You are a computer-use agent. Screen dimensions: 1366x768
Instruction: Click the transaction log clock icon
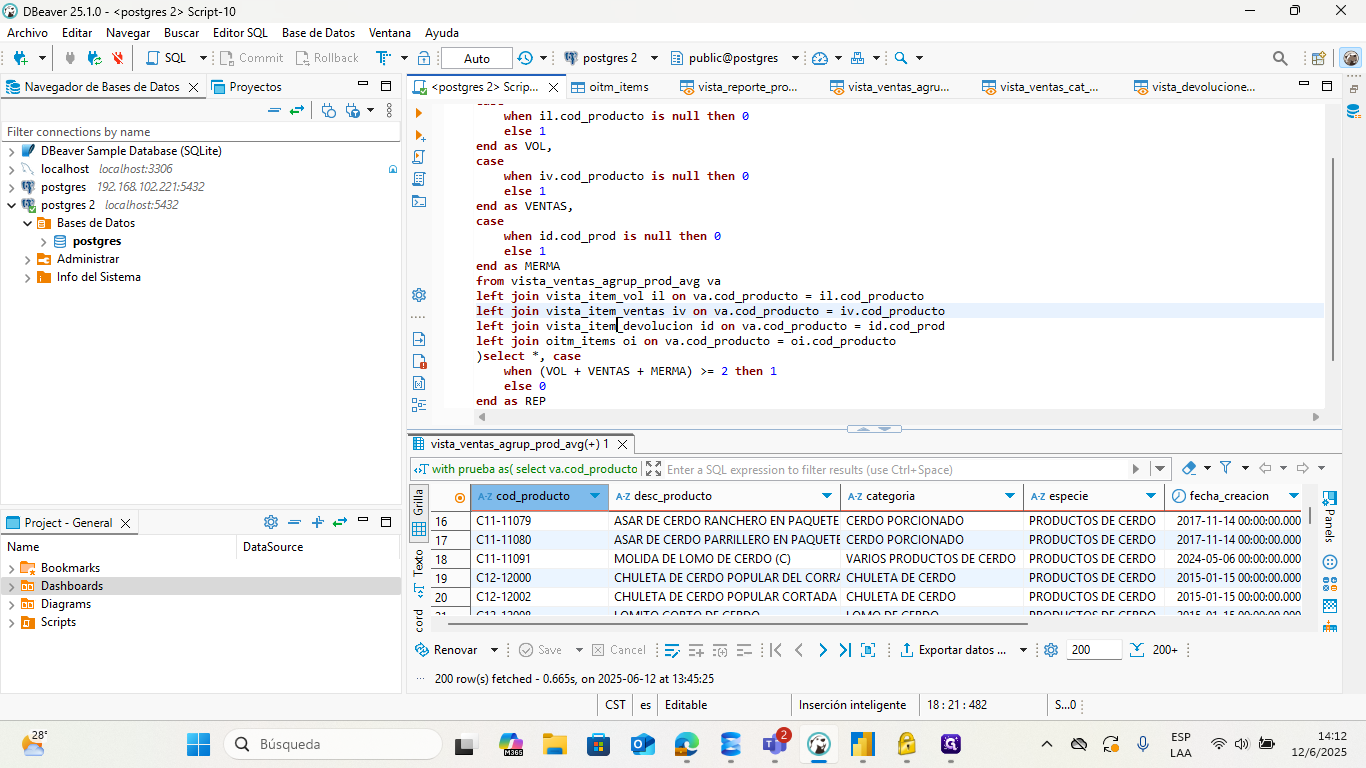(525, 58)
